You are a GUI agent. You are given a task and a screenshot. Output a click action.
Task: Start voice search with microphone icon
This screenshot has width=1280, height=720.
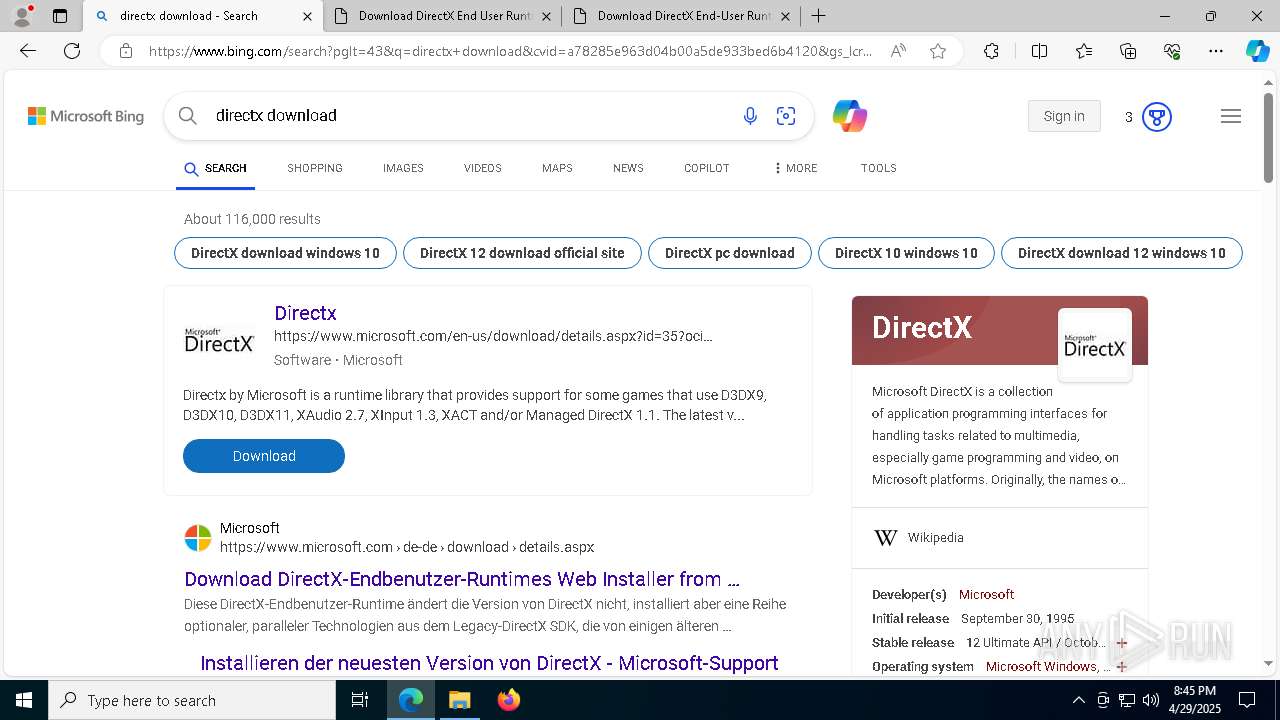click(750, 116)
